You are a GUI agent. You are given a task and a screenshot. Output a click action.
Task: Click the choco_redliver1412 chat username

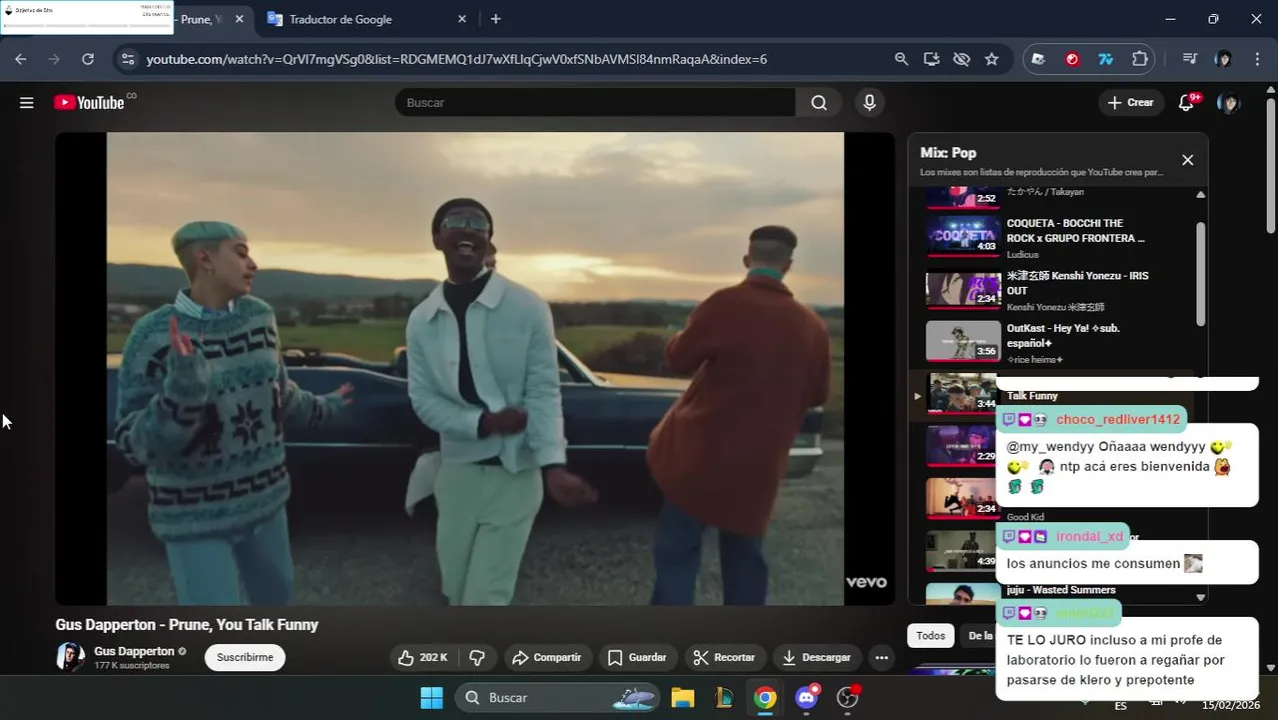pyautogui.click(x=1117, y=420)
